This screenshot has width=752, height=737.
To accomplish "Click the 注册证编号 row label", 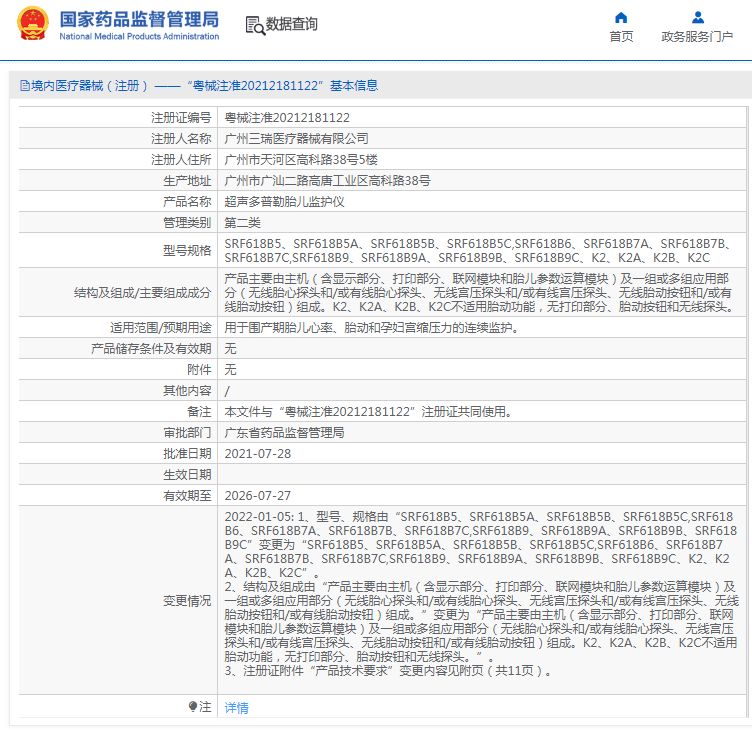I will pyautogui.click(x=181, y=117).
